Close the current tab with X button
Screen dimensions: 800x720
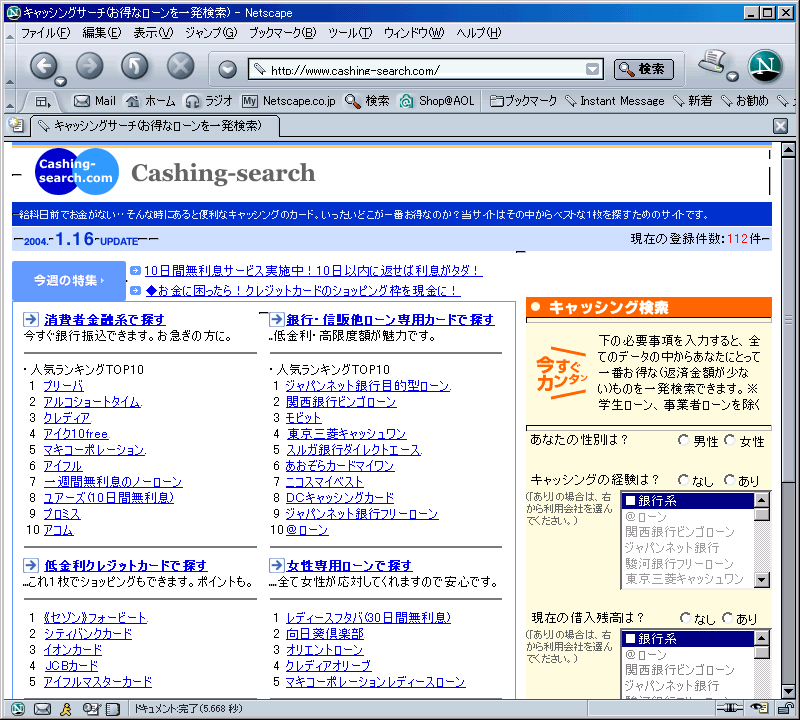[780, 126]
